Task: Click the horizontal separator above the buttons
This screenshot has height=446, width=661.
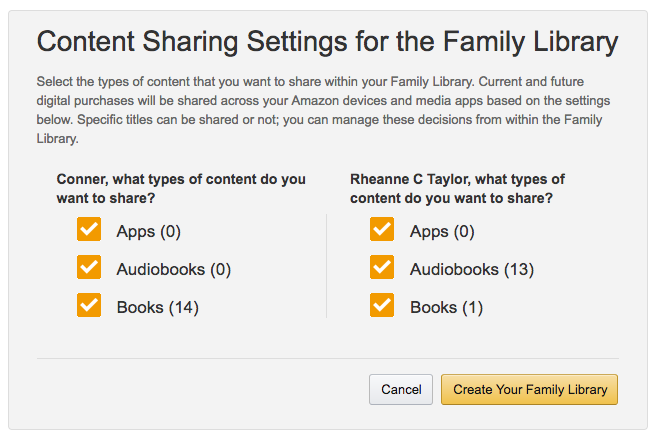Action: pos(327,357)
